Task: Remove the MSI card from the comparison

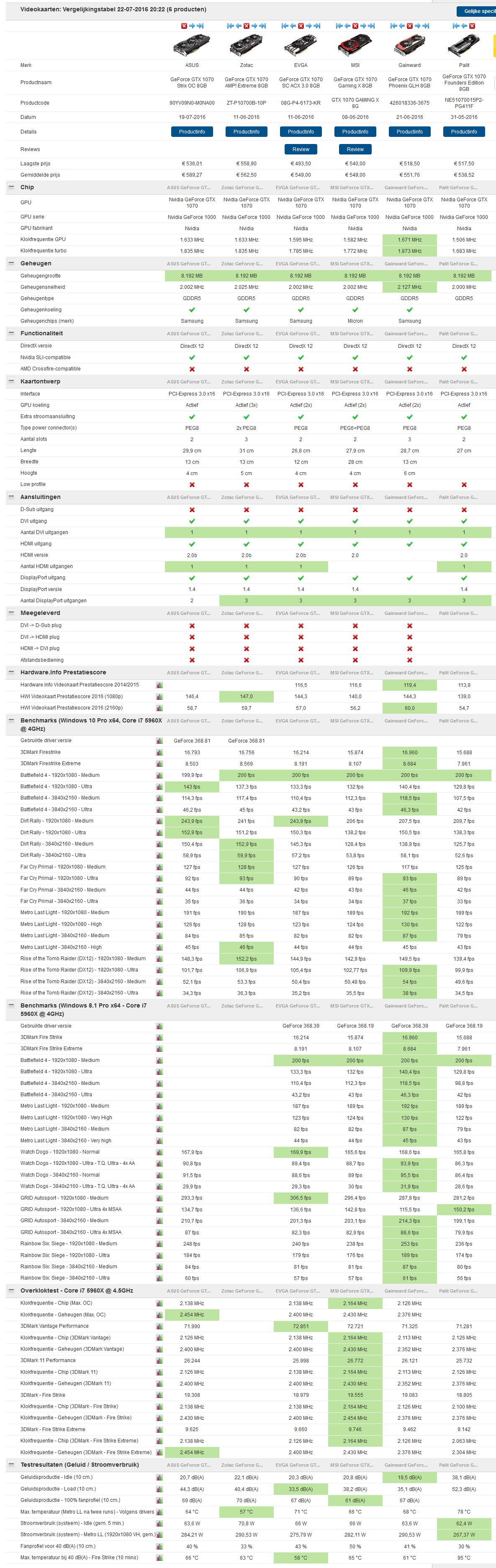Action: point(355,26)
